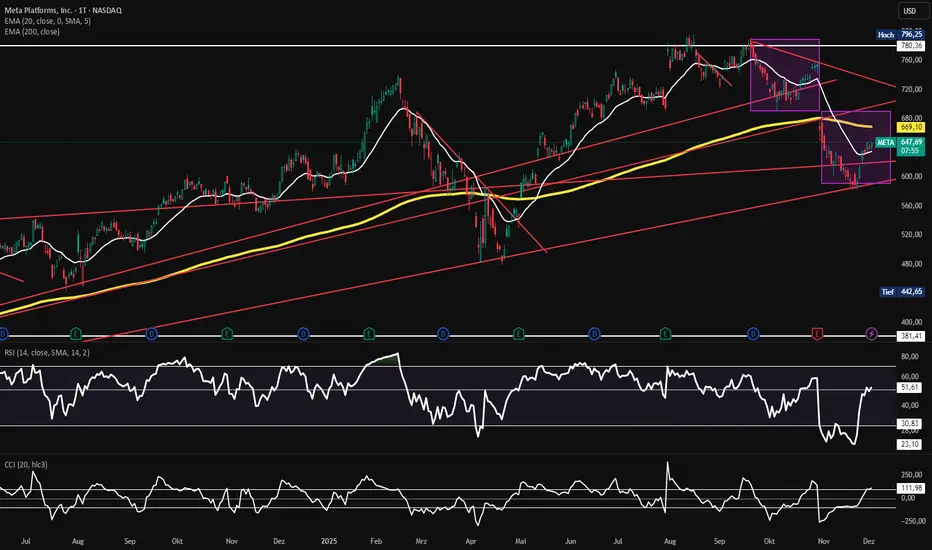Screen dimensions: 932x550
Task: Click the RSI value label 51,61
Action: (911, 387)
